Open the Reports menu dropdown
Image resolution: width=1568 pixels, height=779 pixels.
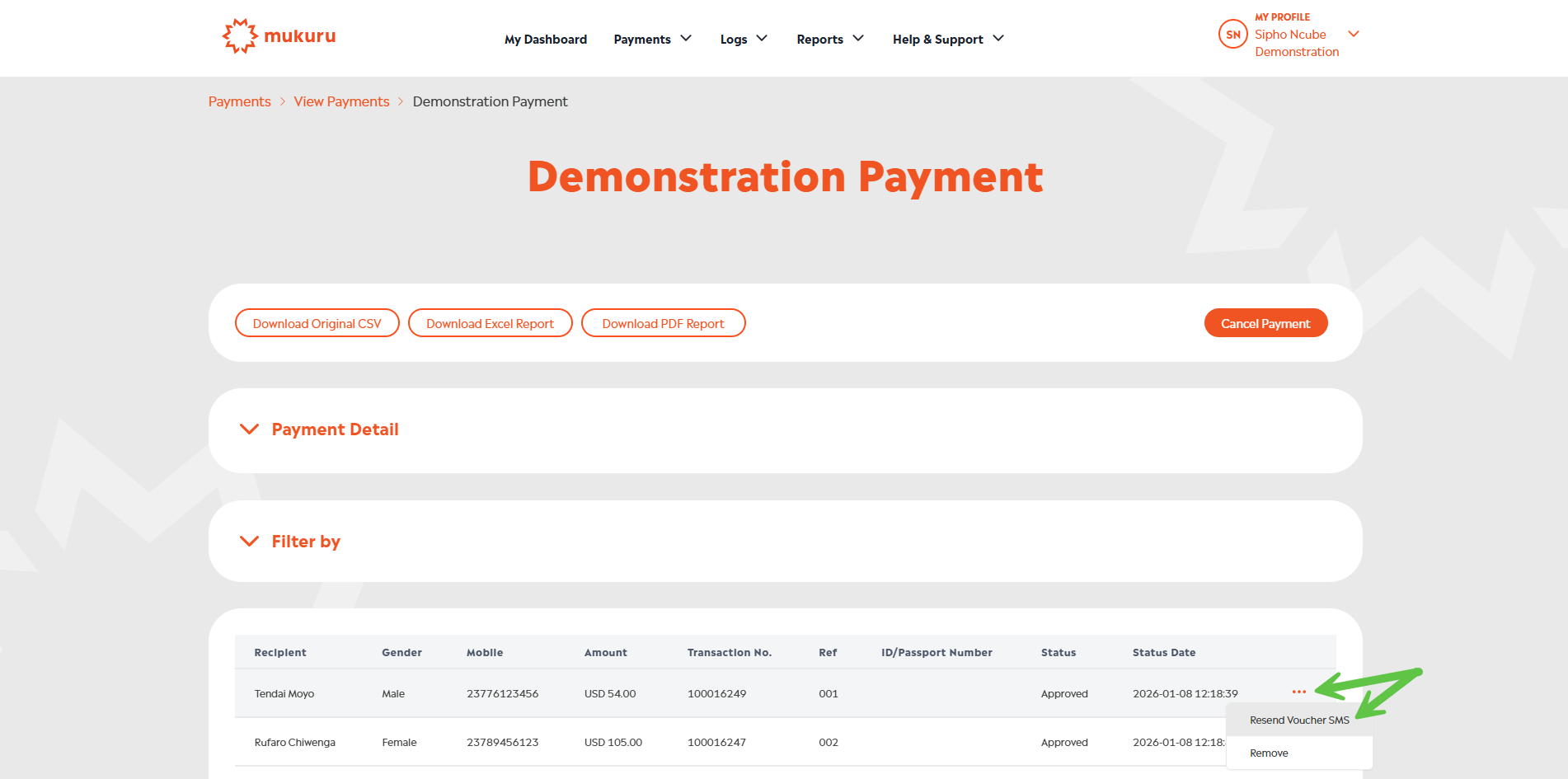click(829, 39)
